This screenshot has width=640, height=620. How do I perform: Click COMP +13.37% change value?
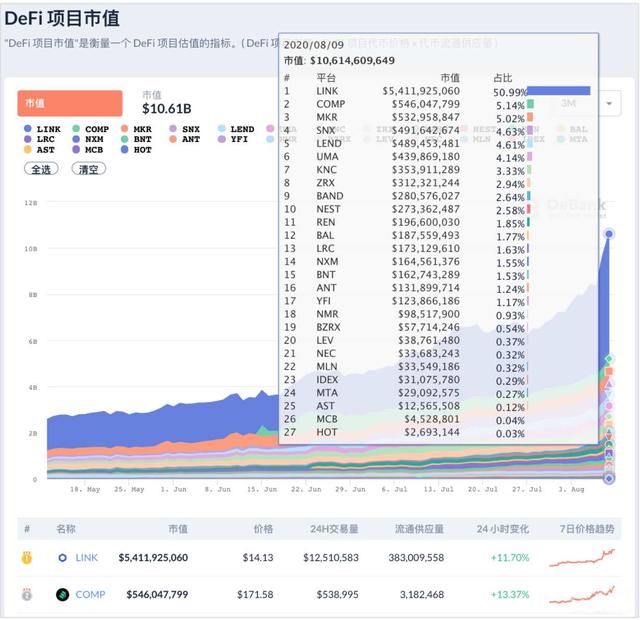(x=510, y=595)
